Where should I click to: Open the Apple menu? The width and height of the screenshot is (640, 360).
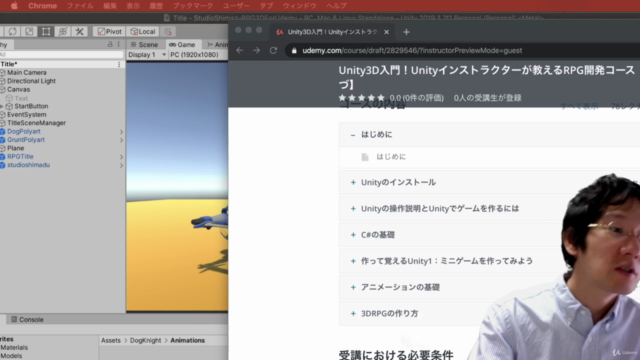(14, 6)
